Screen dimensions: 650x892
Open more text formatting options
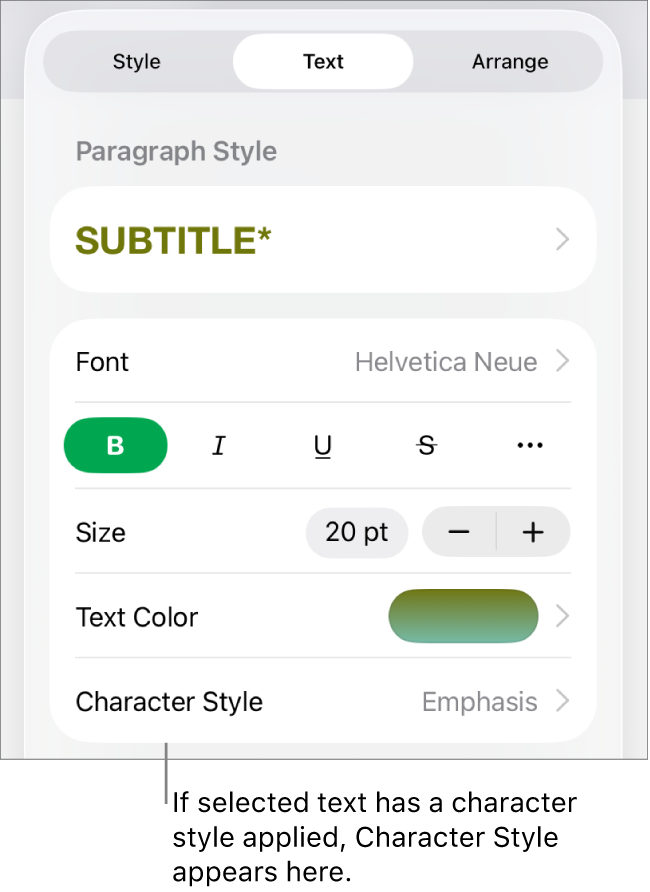point(529,445)
